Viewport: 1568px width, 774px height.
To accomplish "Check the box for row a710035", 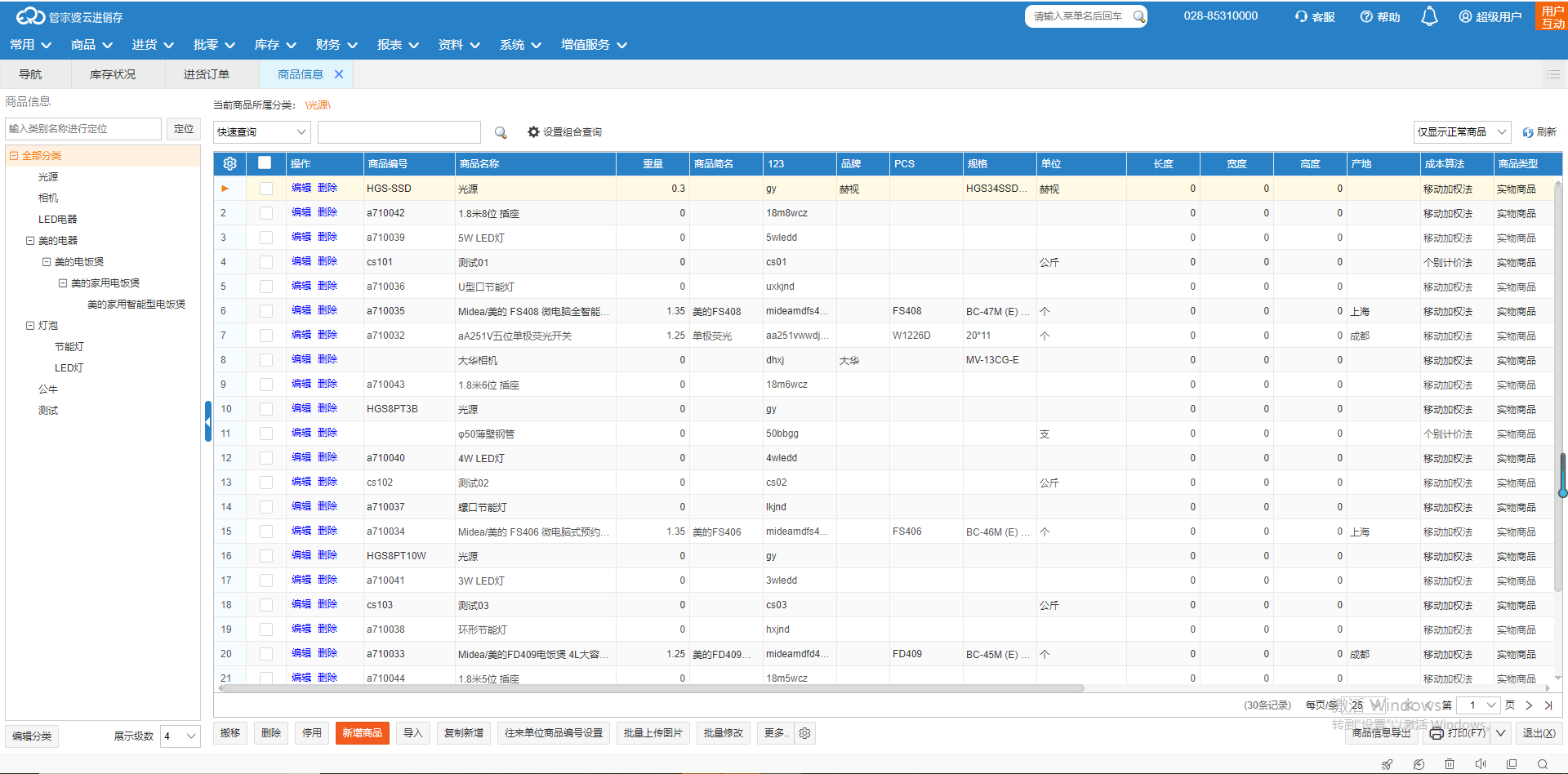I will 266,311.
